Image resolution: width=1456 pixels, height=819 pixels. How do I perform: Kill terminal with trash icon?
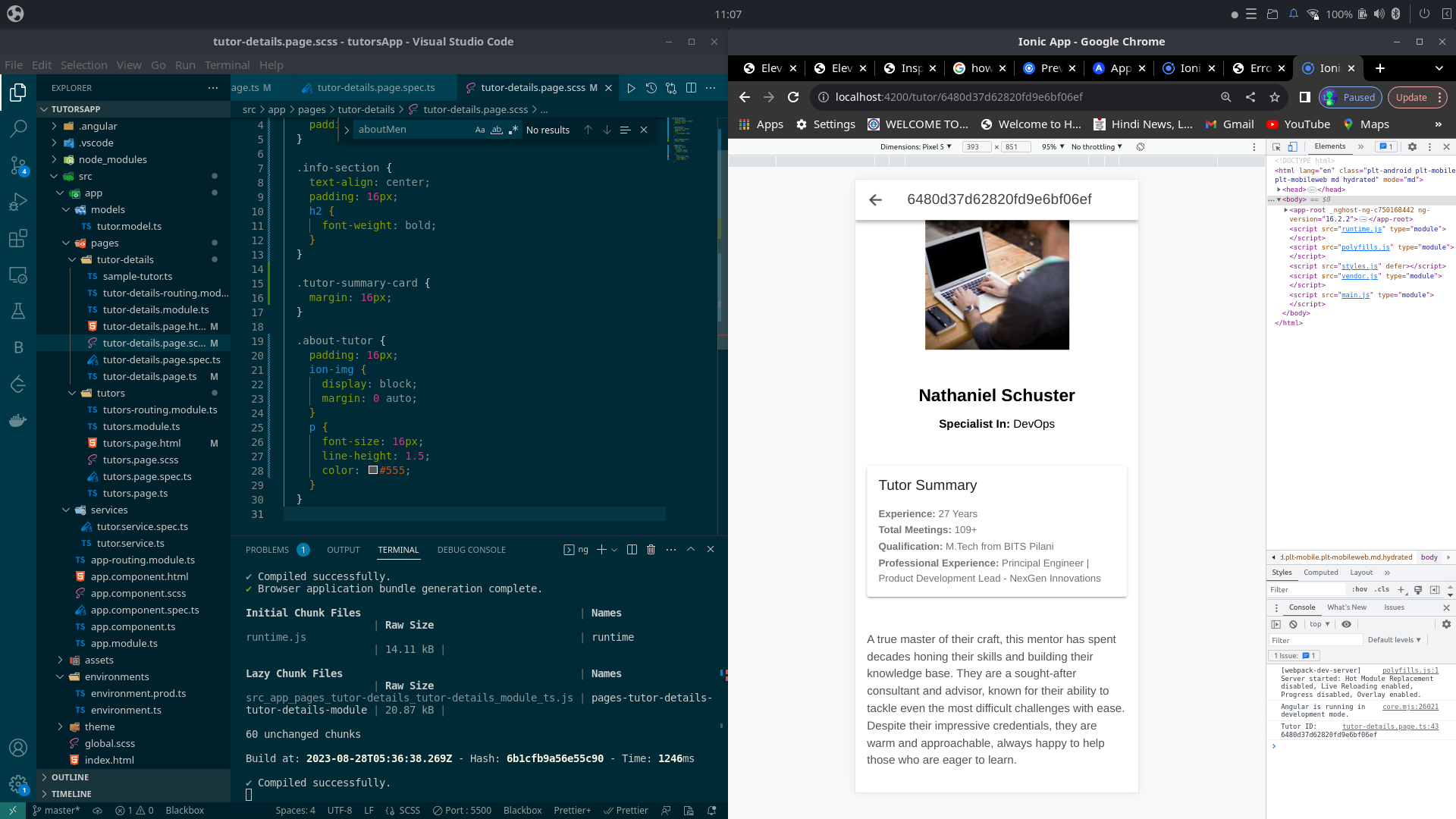coord(651,550)
